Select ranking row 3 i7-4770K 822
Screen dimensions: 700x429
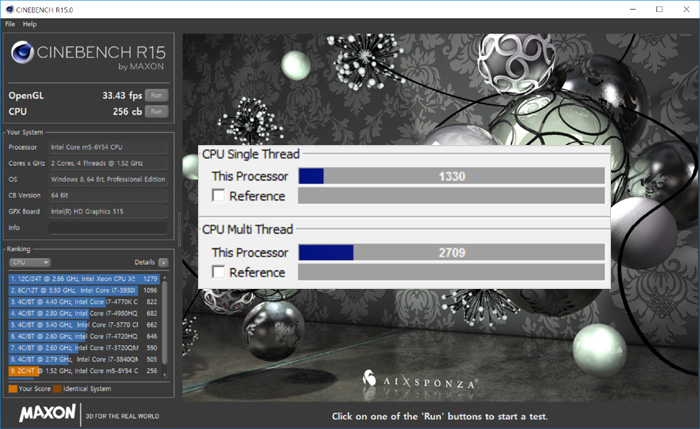tap(84, 302)
